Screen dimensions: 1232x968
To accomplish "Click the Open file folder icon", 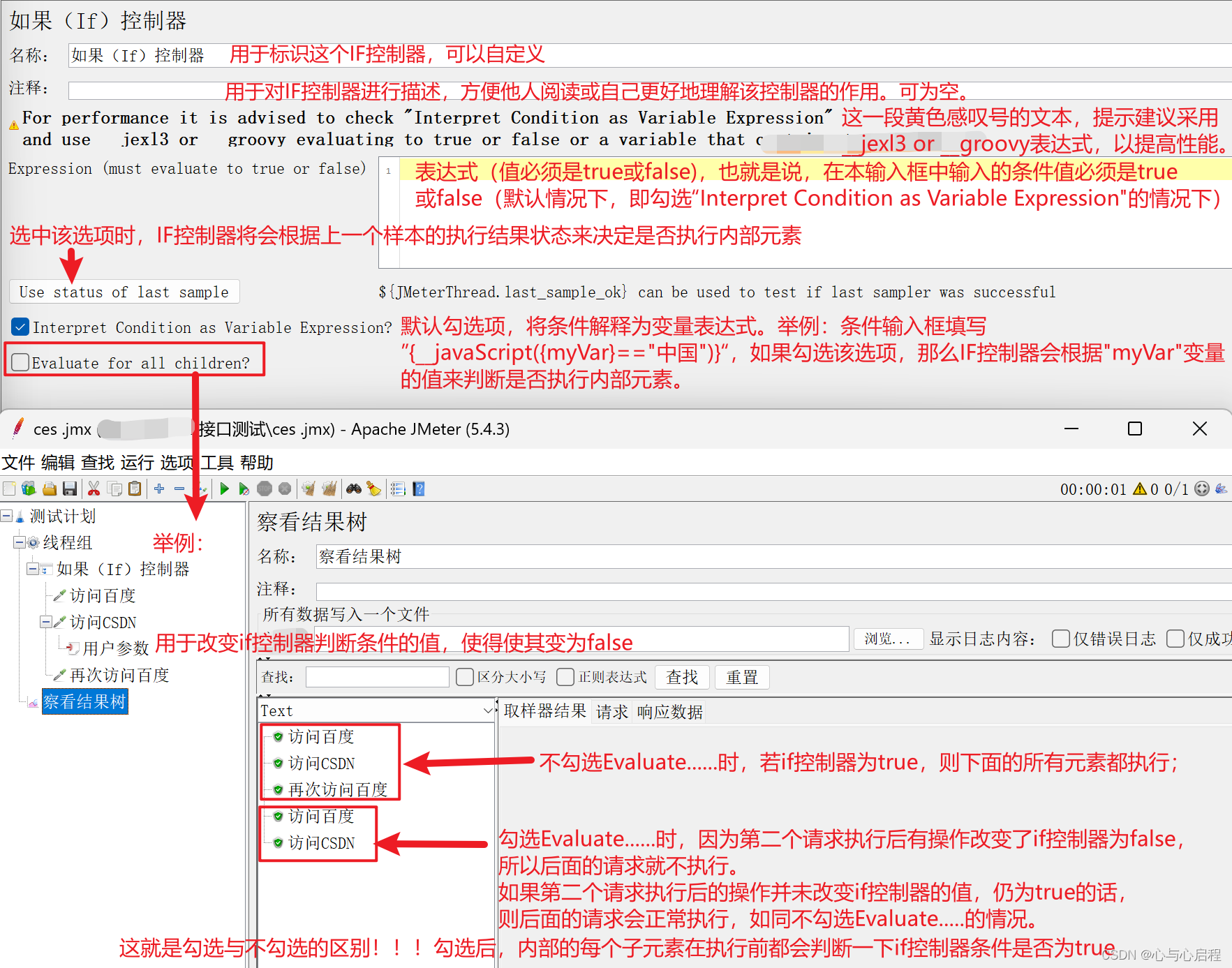I will 49,489.
